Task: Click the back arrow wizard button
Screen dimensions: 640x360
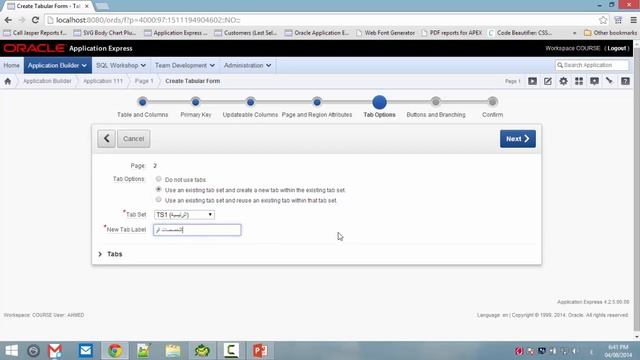Action: (107, 139)
